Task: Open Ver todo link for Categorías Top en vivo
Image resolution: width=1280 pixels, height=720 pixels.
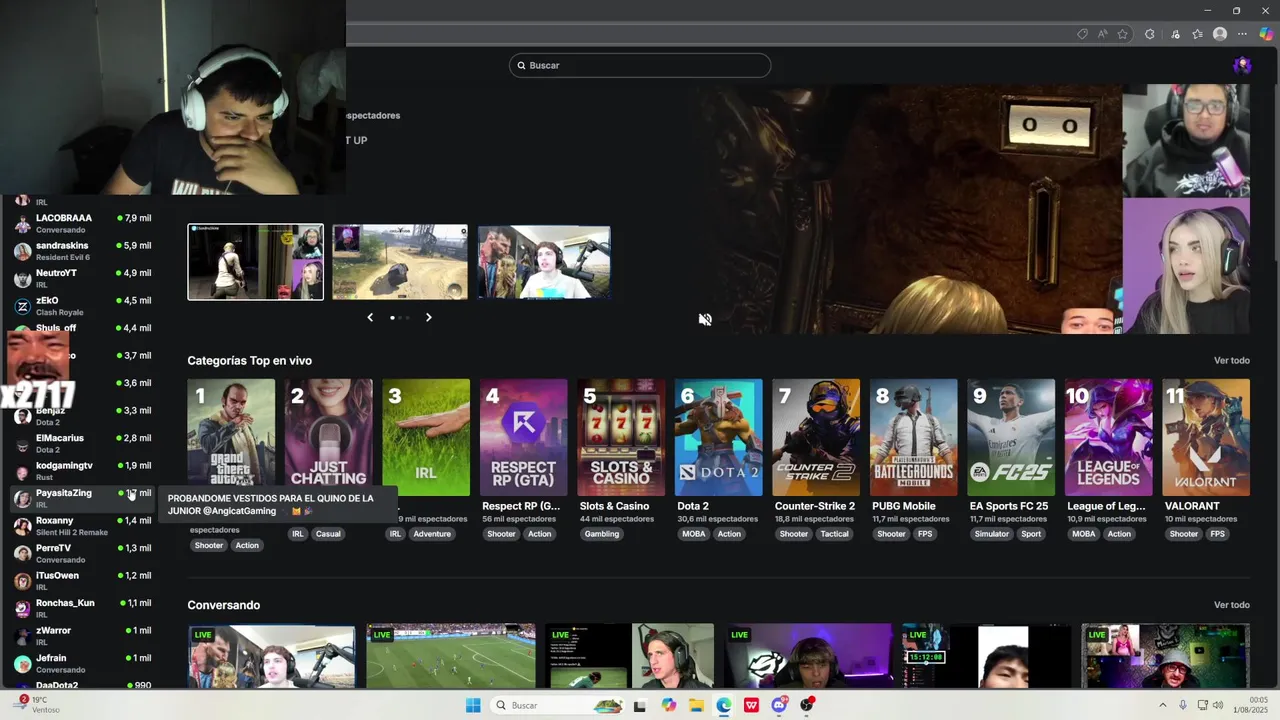Action: [1232, 360]
